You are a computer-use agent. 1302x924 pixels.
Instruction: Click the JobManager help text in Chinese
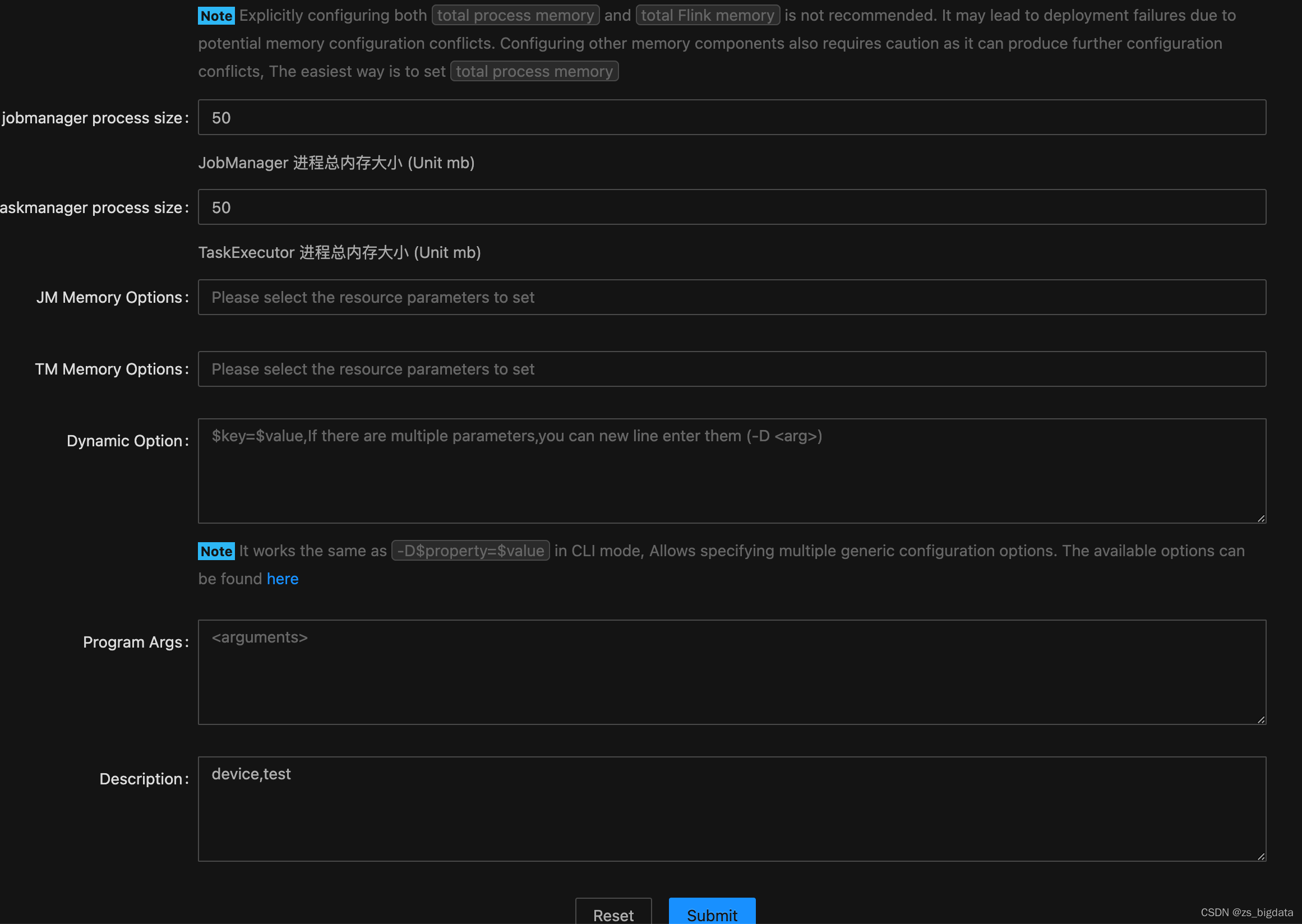[x=336, y=163]
